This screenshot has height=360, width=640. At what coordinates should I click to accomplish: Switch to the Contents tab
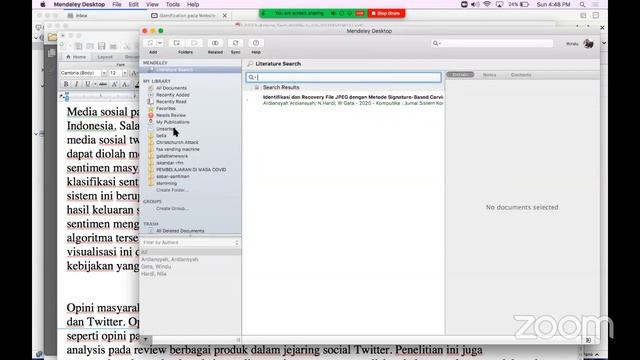pos(521,75)
